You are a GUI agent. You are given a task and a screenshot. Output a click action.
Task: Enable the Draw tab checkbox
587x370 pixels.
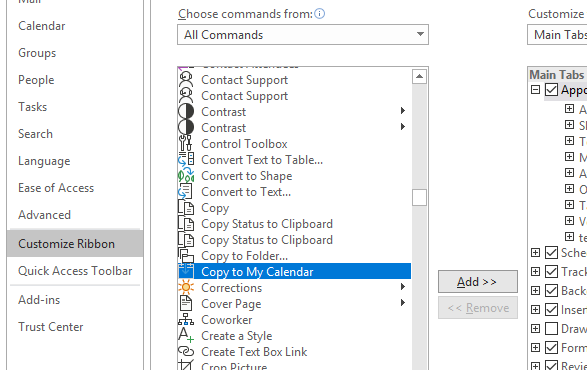click(x=551, y=329)
